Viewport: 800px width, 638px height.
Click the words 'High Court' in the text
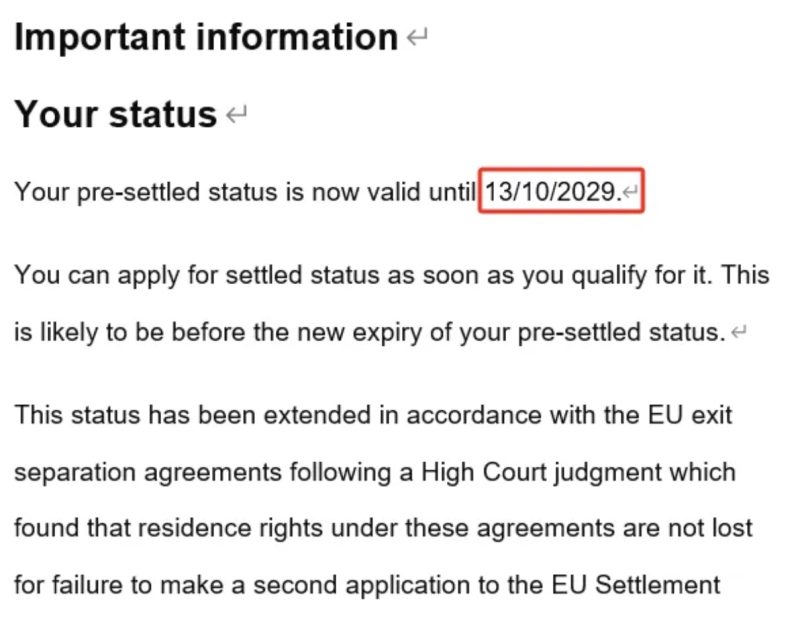484,472
